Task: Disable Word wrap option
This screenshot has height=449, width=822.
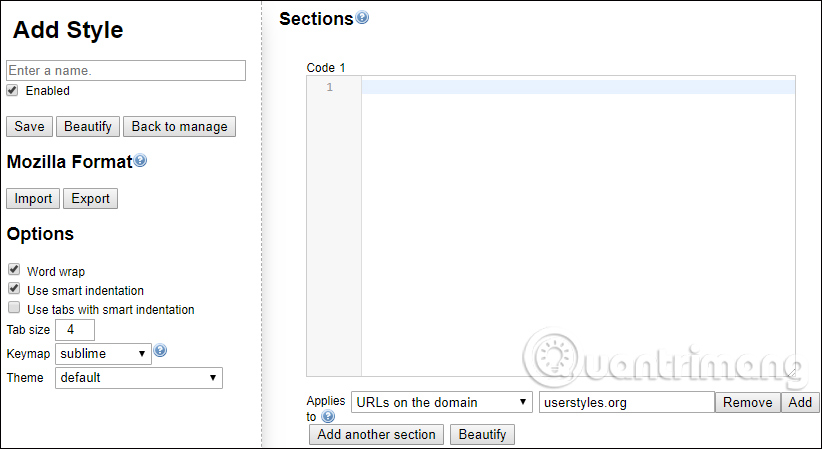Action: coord(14,270)
